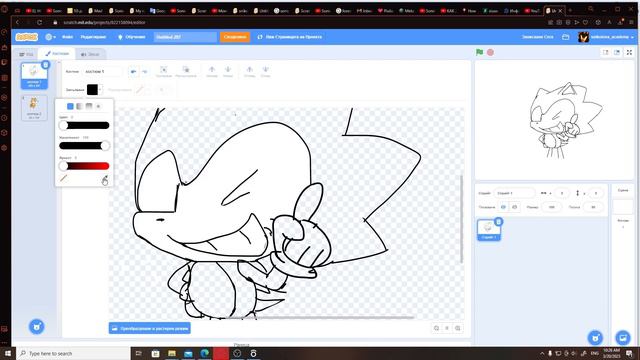Click the choose a costume button
Viewport: 640px width, 360px height.
[37, 327]
